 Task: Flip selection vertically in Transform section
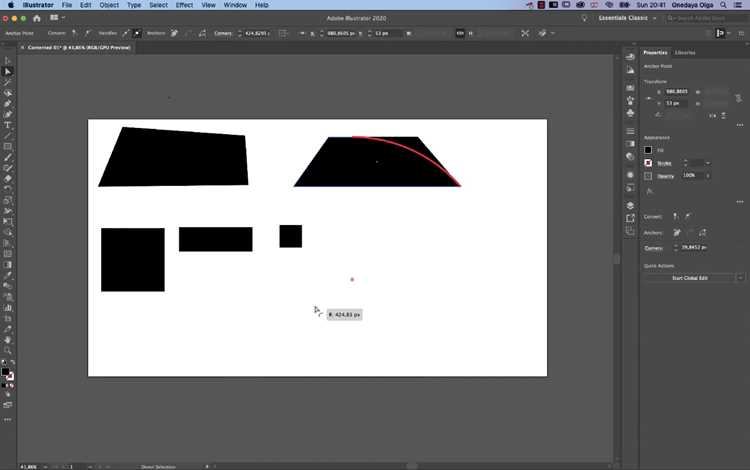[x=723, y=116]
